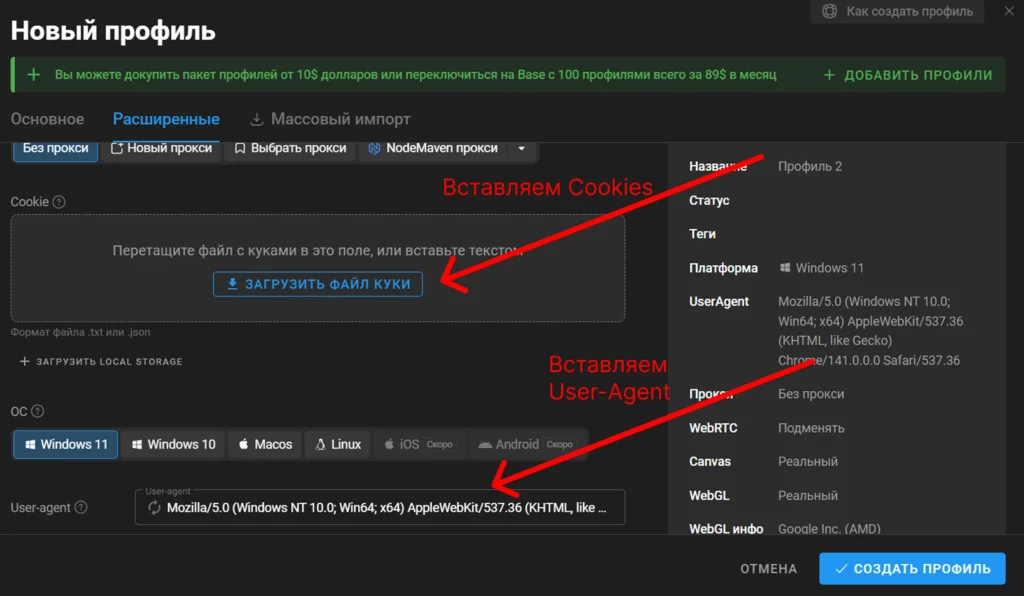Viewport: 1024px width, 596px height.
Task: Click the plus icon beside Загрузить Local Storage
Action: coord(25,361)
